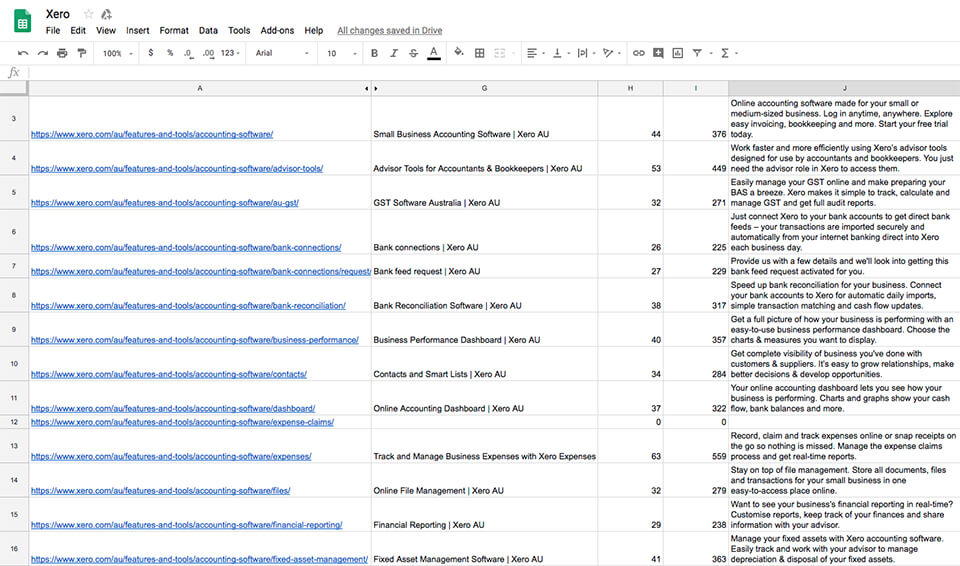Open the Borders tool

tap(479, 53)
